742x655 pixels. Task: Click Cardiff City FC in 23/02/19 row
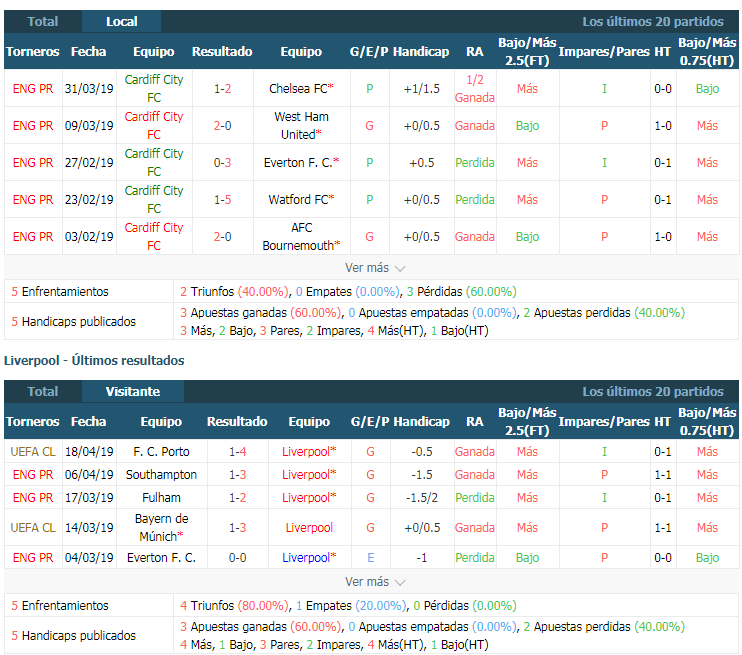(x=154, y=199)
